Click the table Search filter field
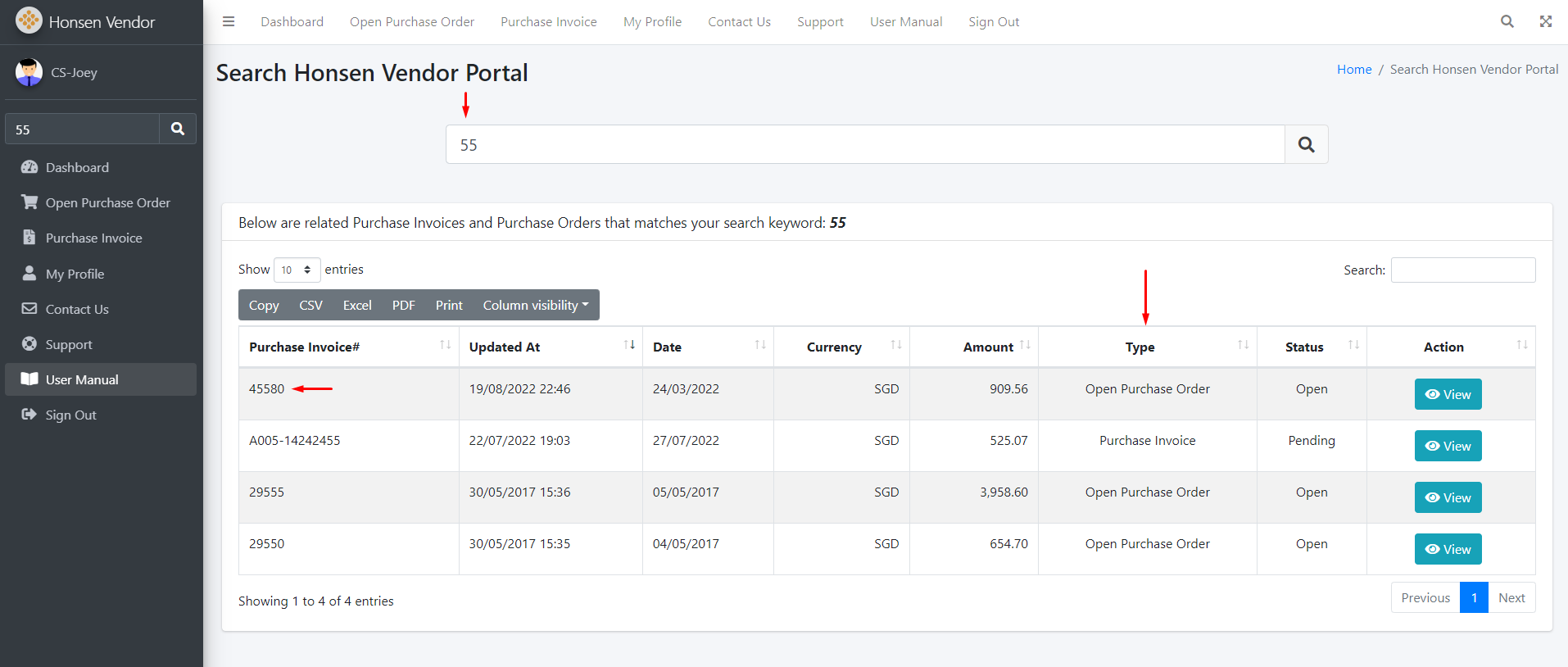Image resolution: width=1568 pixels, height=667 pixels. pyautogui.click(x=1462, y=270)
